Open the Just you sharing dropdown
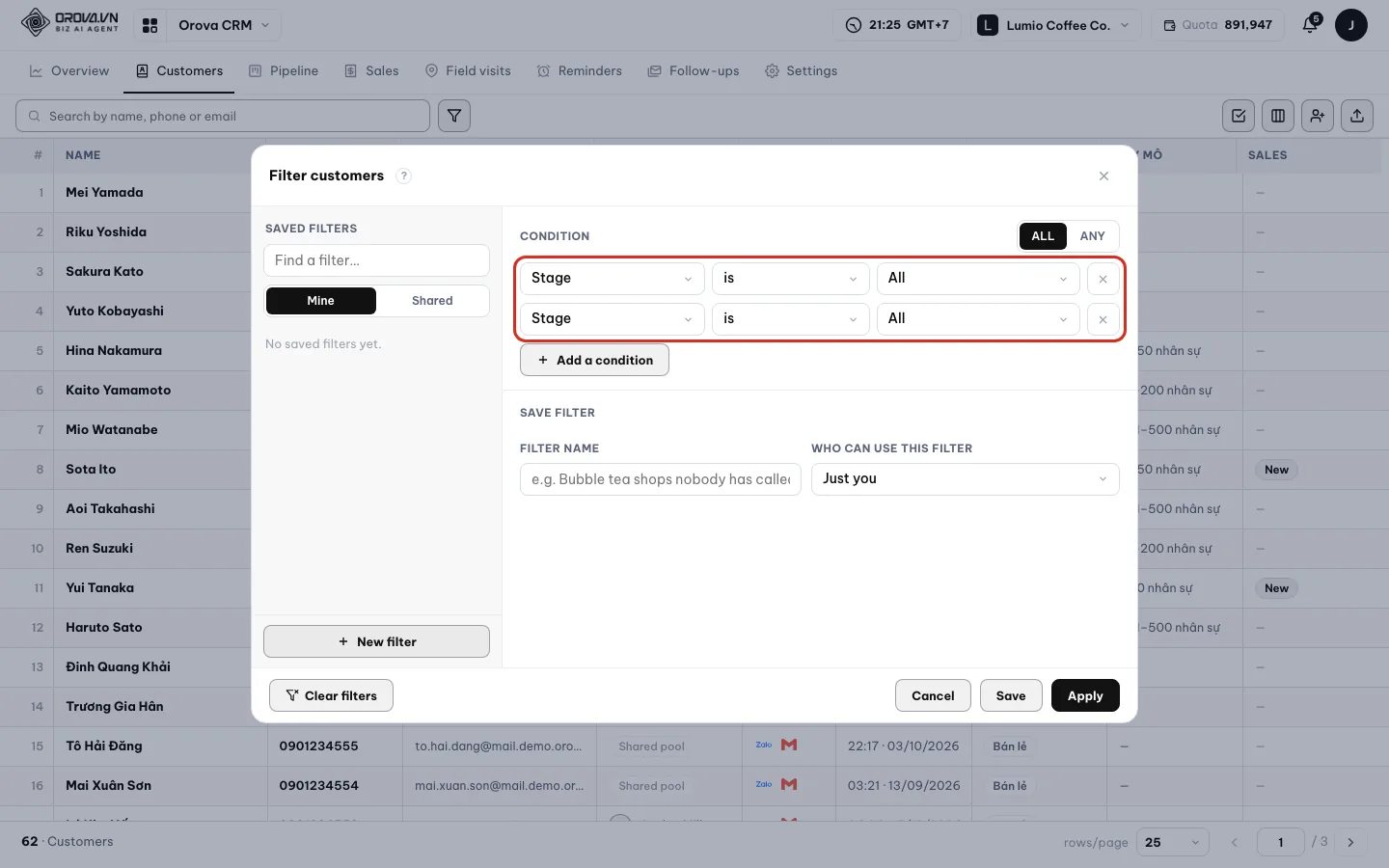Screen dimensions: 1389x868 pos(965,479)
